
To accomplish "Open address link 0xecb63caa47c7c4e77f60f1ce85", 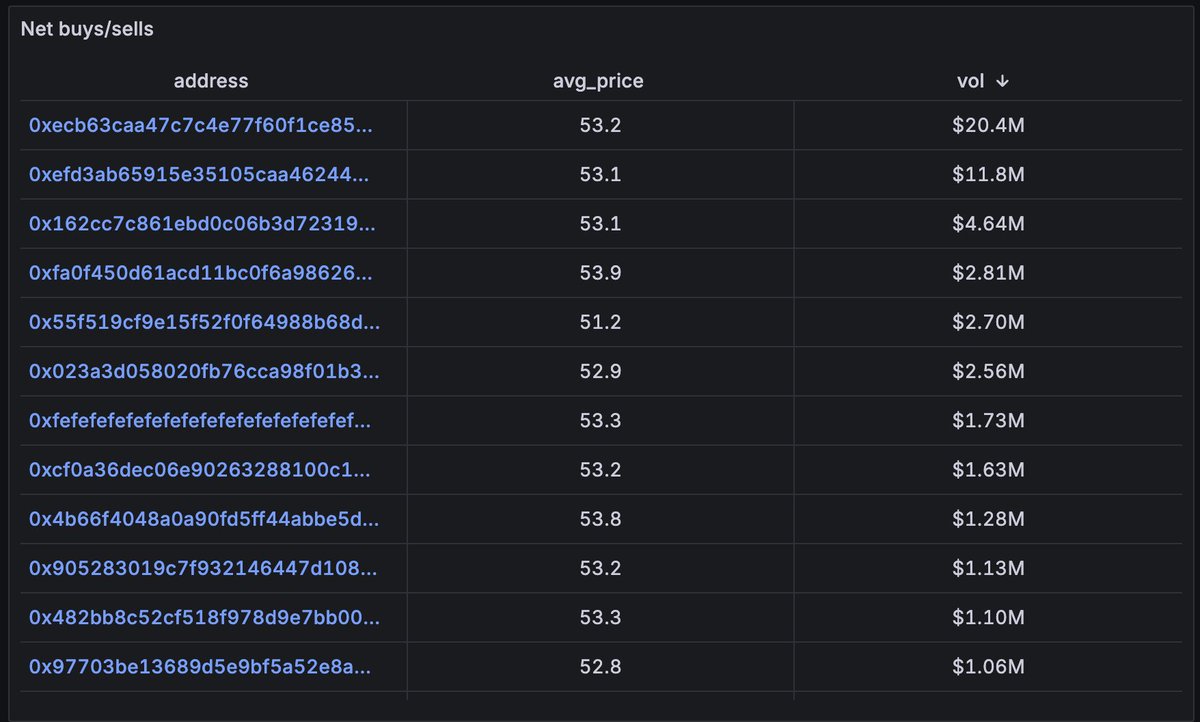I will click(x=201, y=125).
